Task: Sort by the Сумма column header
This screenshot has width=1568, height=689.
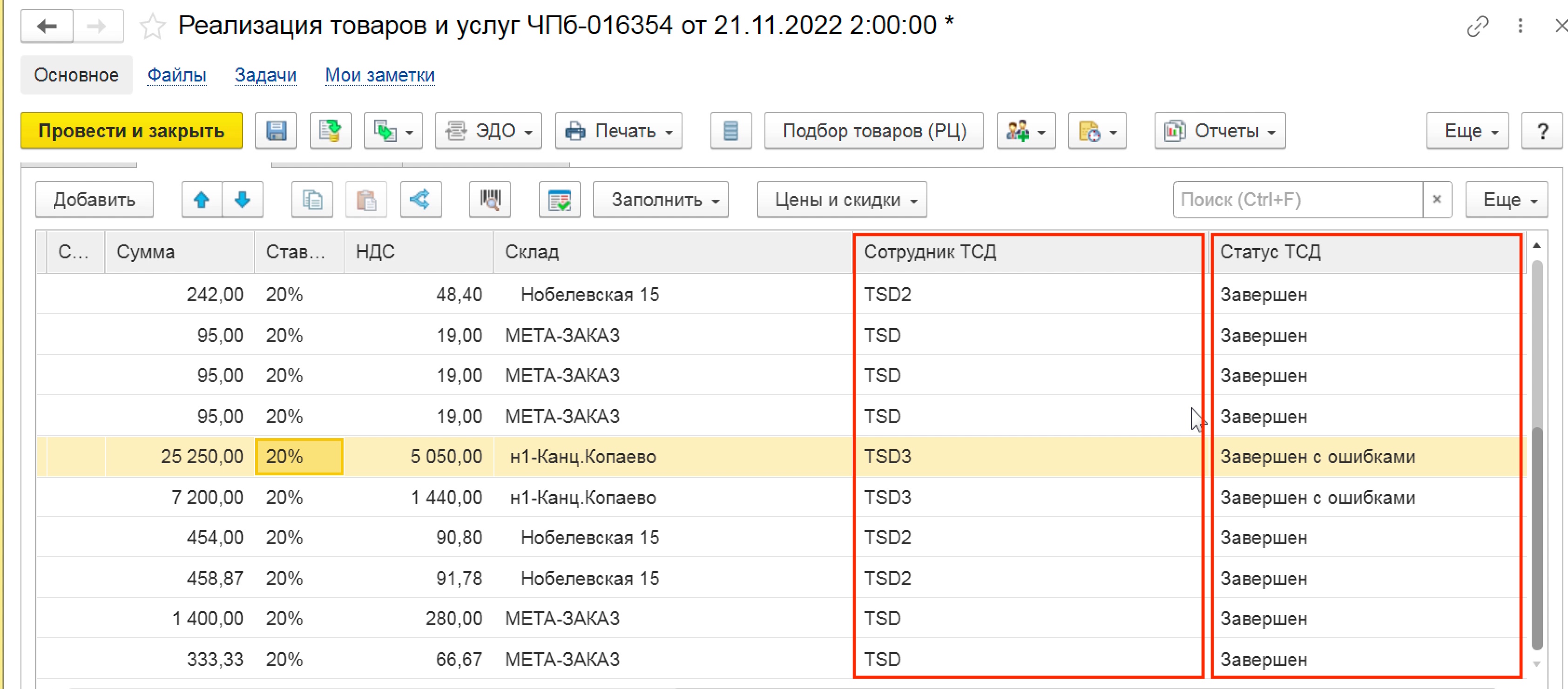Action: click(180, 252)
